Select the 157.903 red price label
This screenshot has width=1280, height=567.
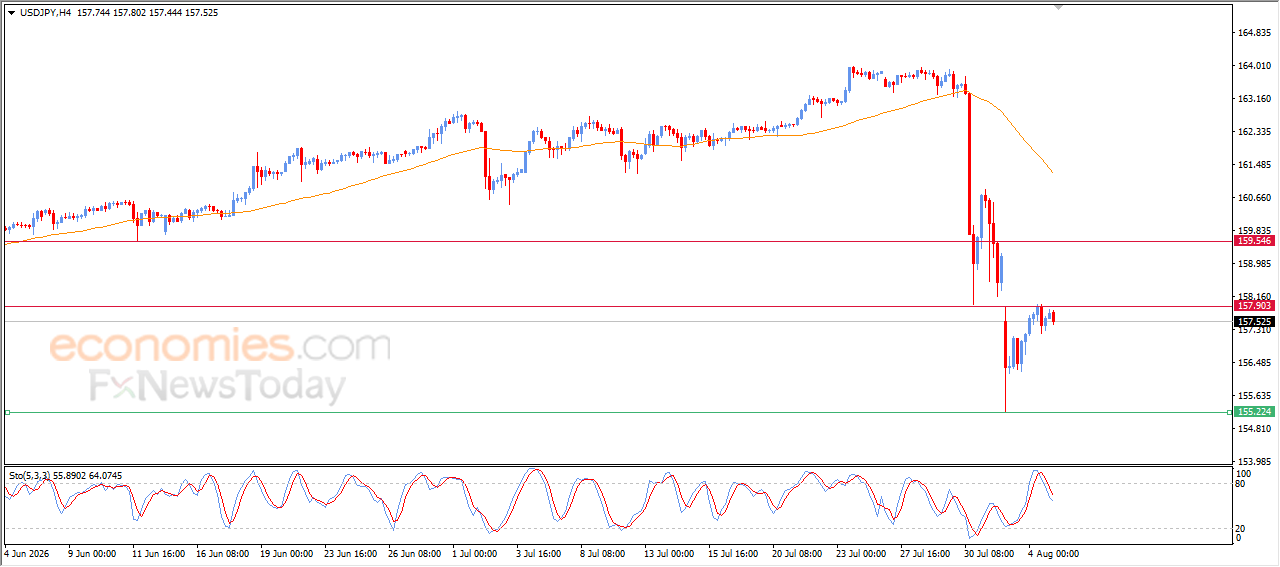click(x=1254, y=306)
